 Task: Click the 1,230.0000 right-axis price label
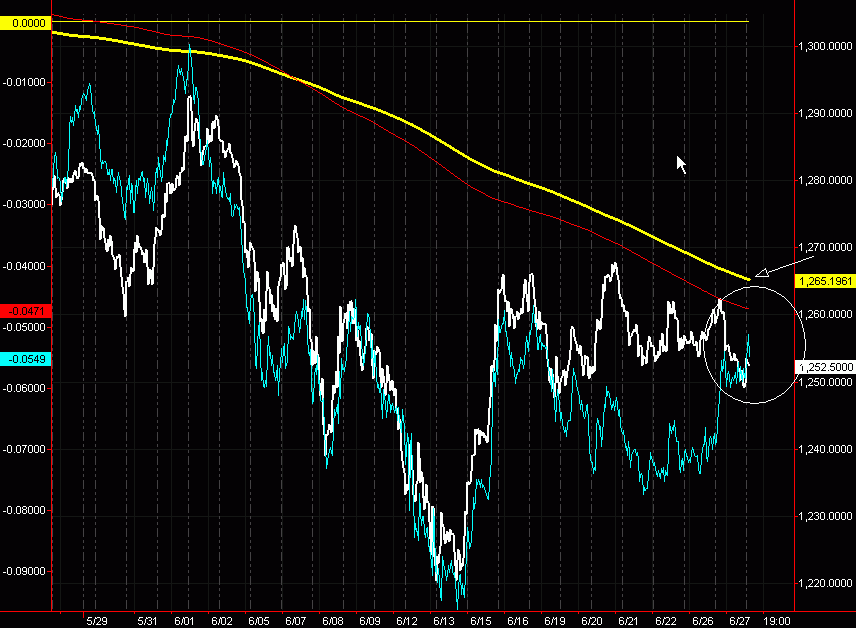point(825,516)
